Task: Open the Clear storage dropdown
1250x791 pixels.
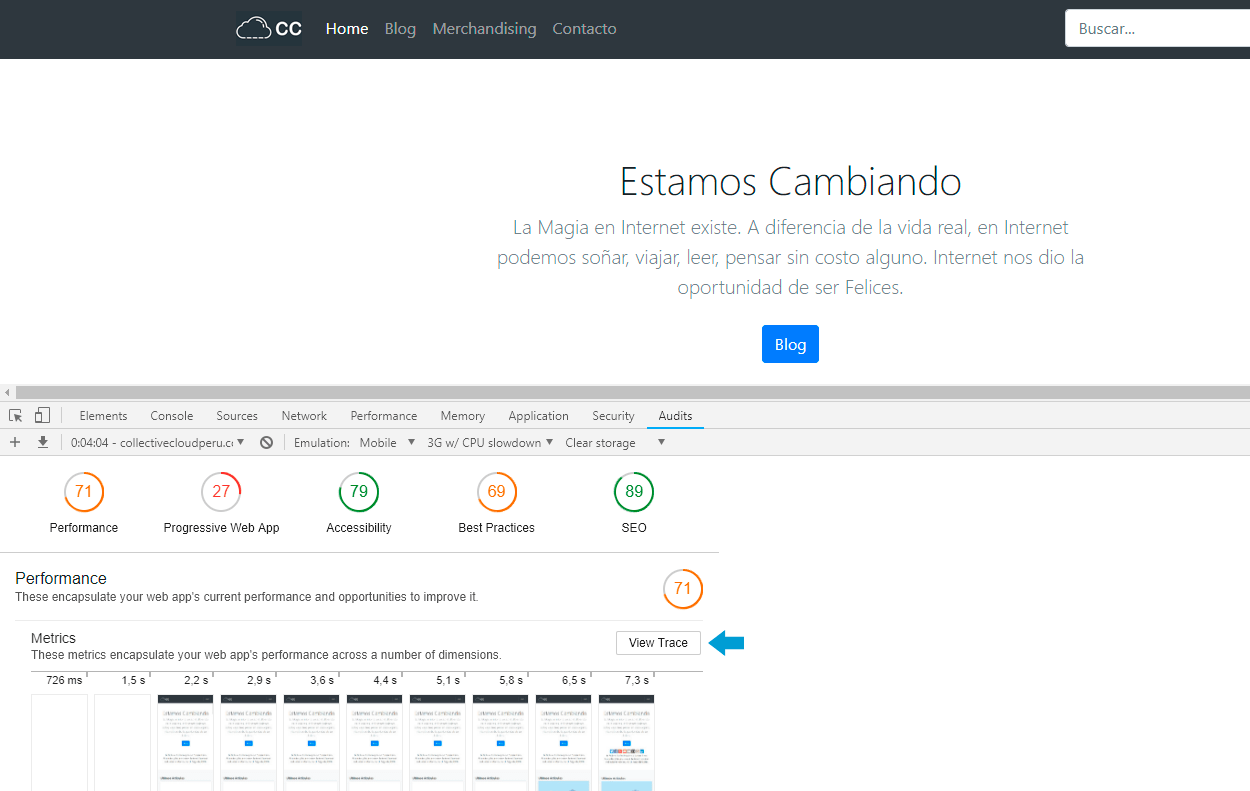Action: pos(615,442)
